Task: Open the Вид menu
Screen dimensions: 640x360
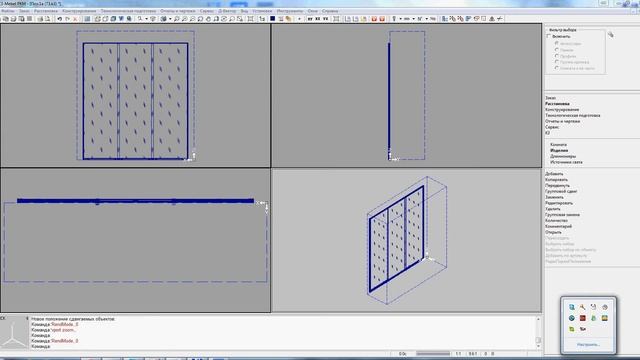Action: tap(244, 11)
